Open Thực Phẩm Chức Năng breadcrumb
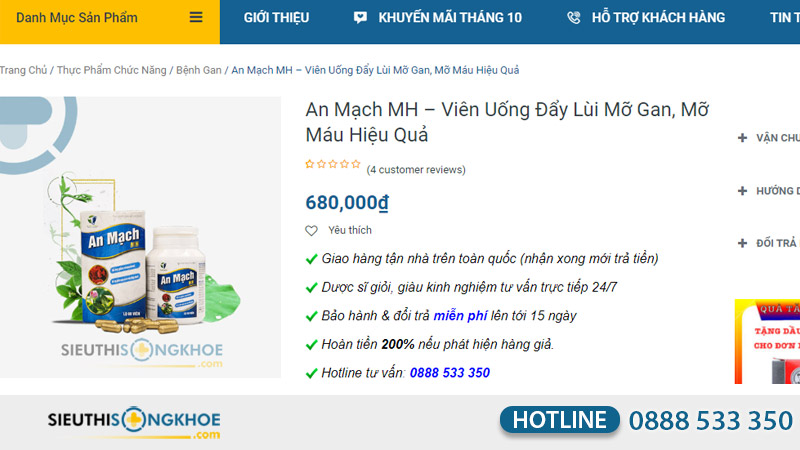The height and width of the screenshot is (450, 800). coord(111,70)
